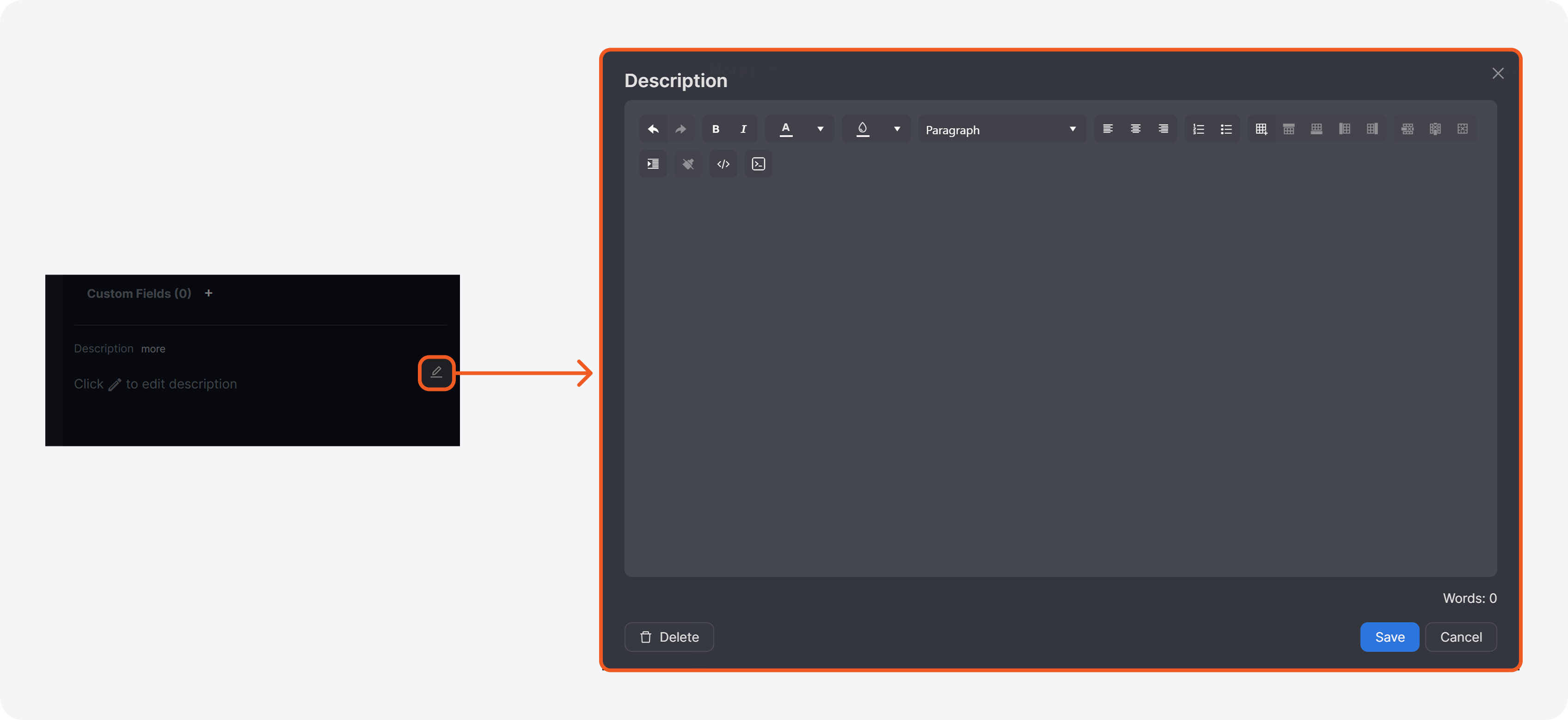Open the font color dropdown arrow
The height and width of the screenshot is (720, 1568).
[x=820, y=129]
